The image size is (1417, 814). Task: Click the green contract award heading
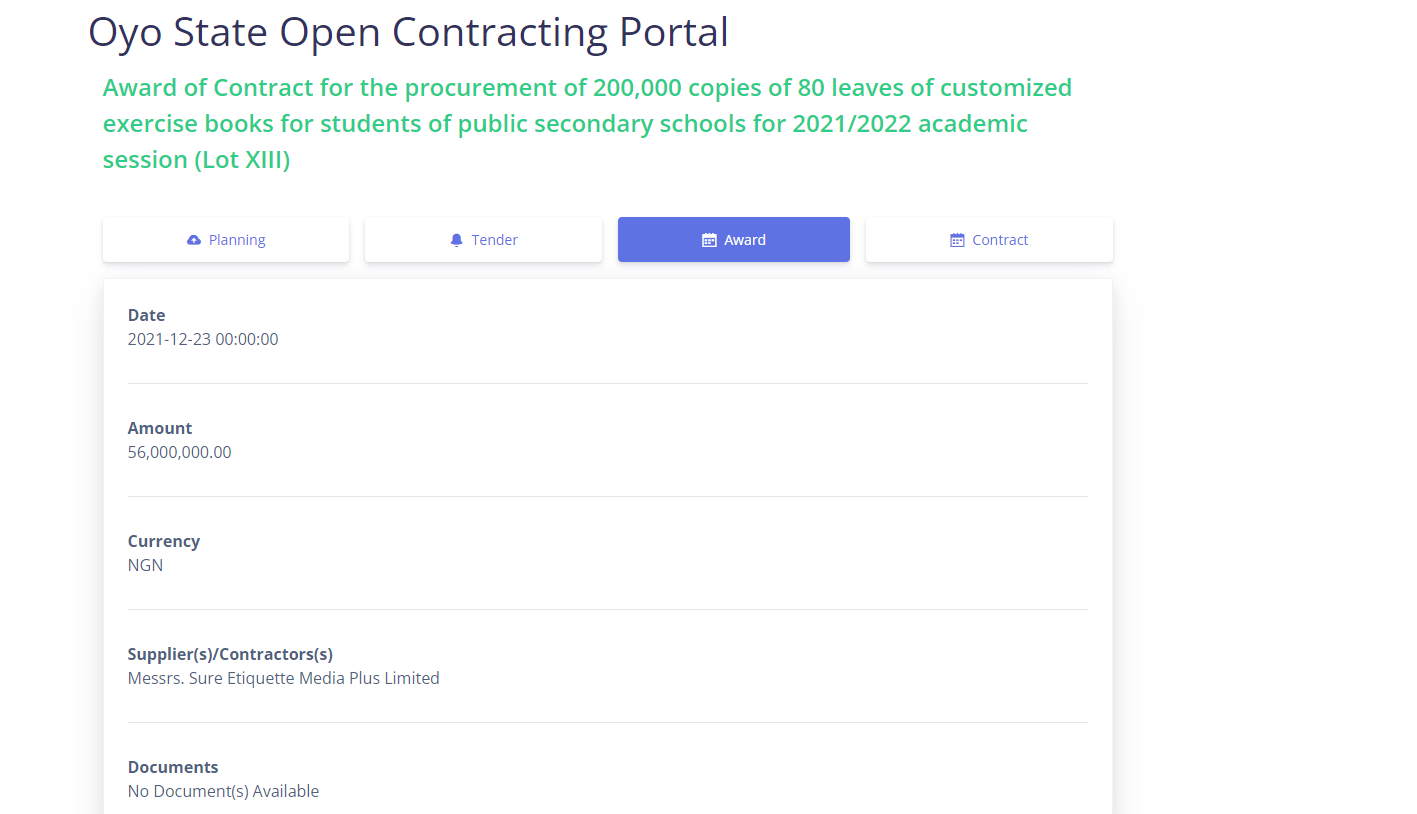[x=587, y=124]
